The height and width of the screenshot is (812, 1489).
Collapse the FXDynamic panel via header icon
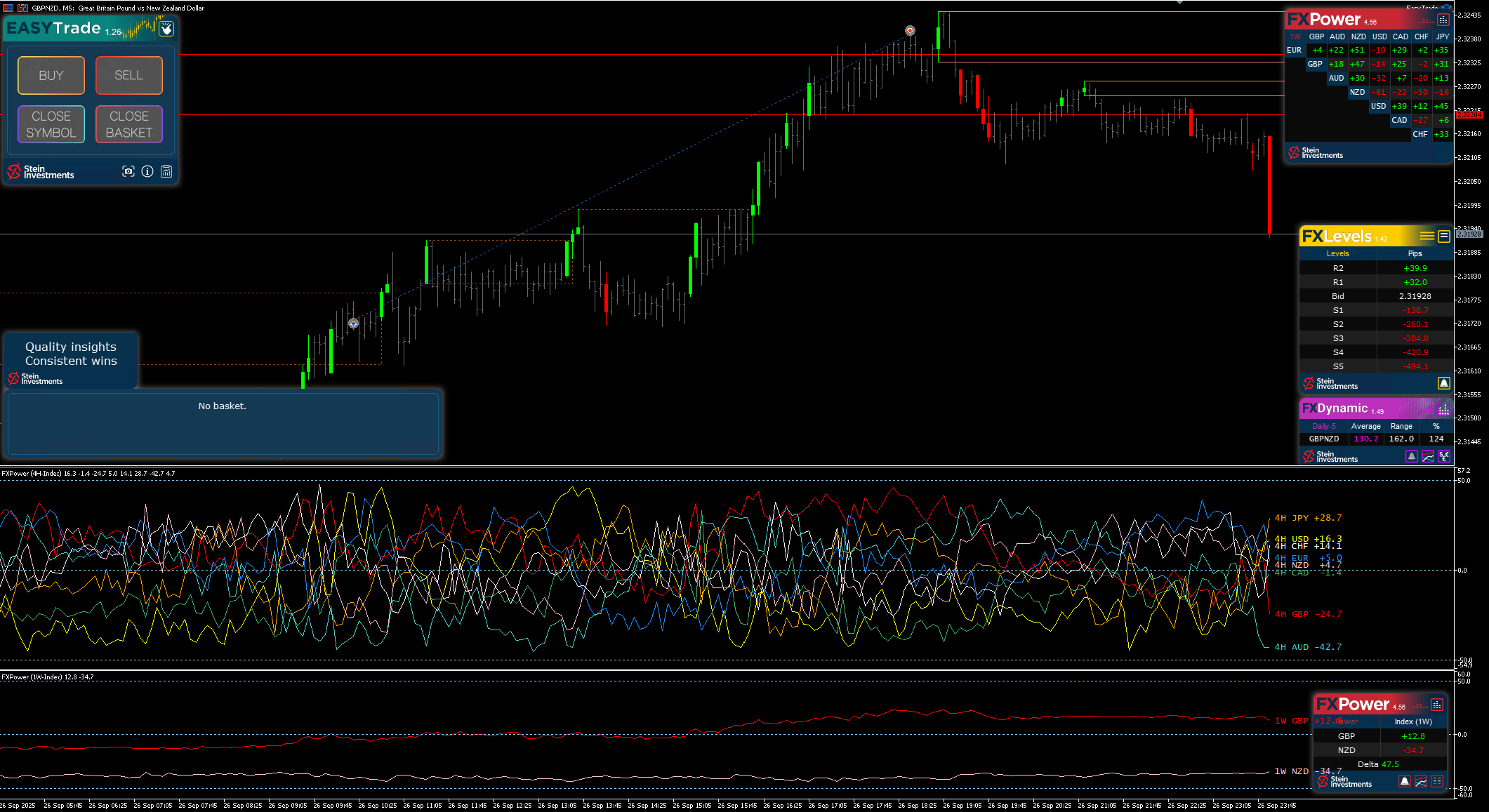(x=1443, y=409)
